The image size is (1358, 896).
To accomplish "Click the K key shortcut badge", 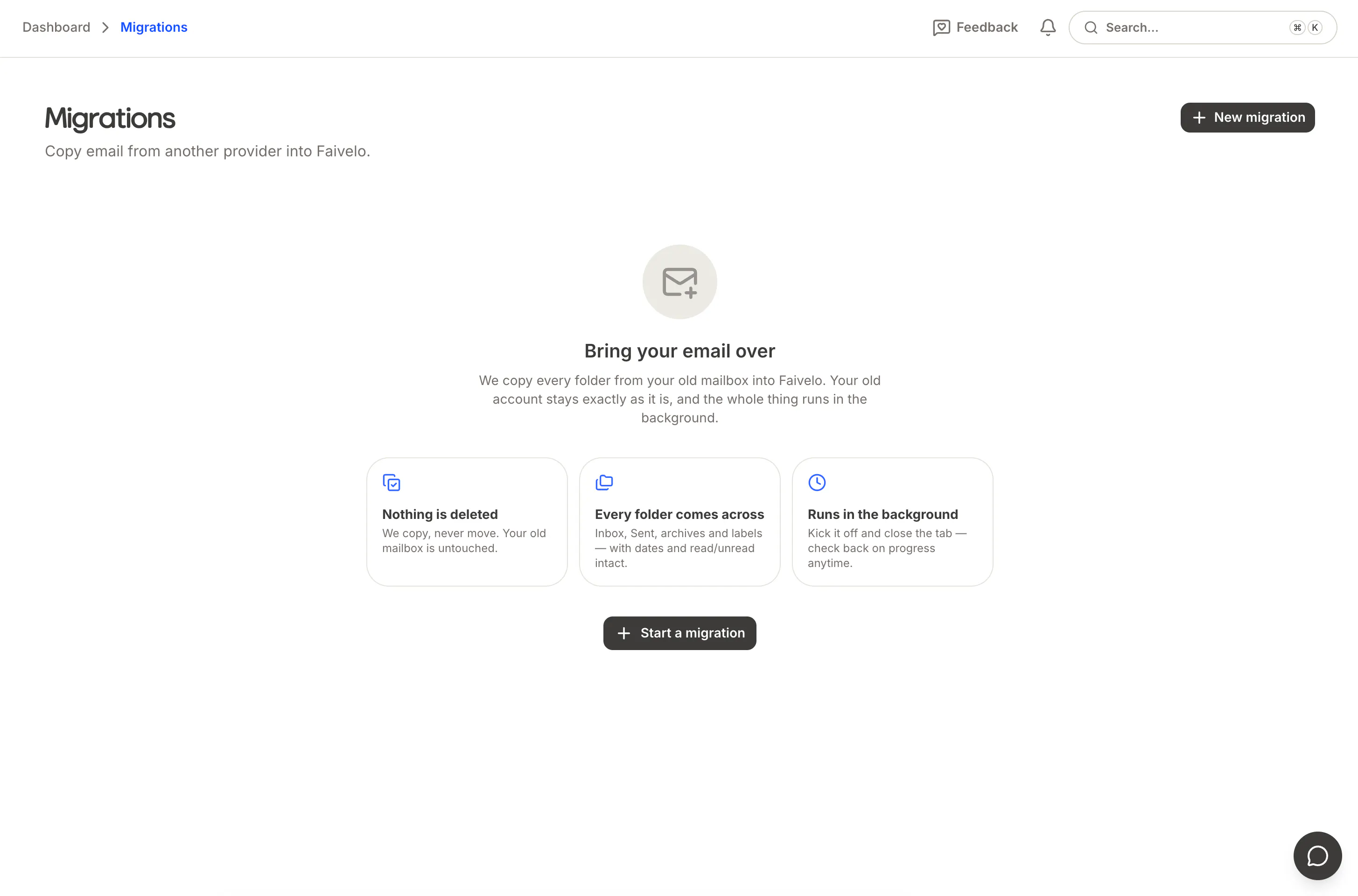I will [x=1315, y=28].
